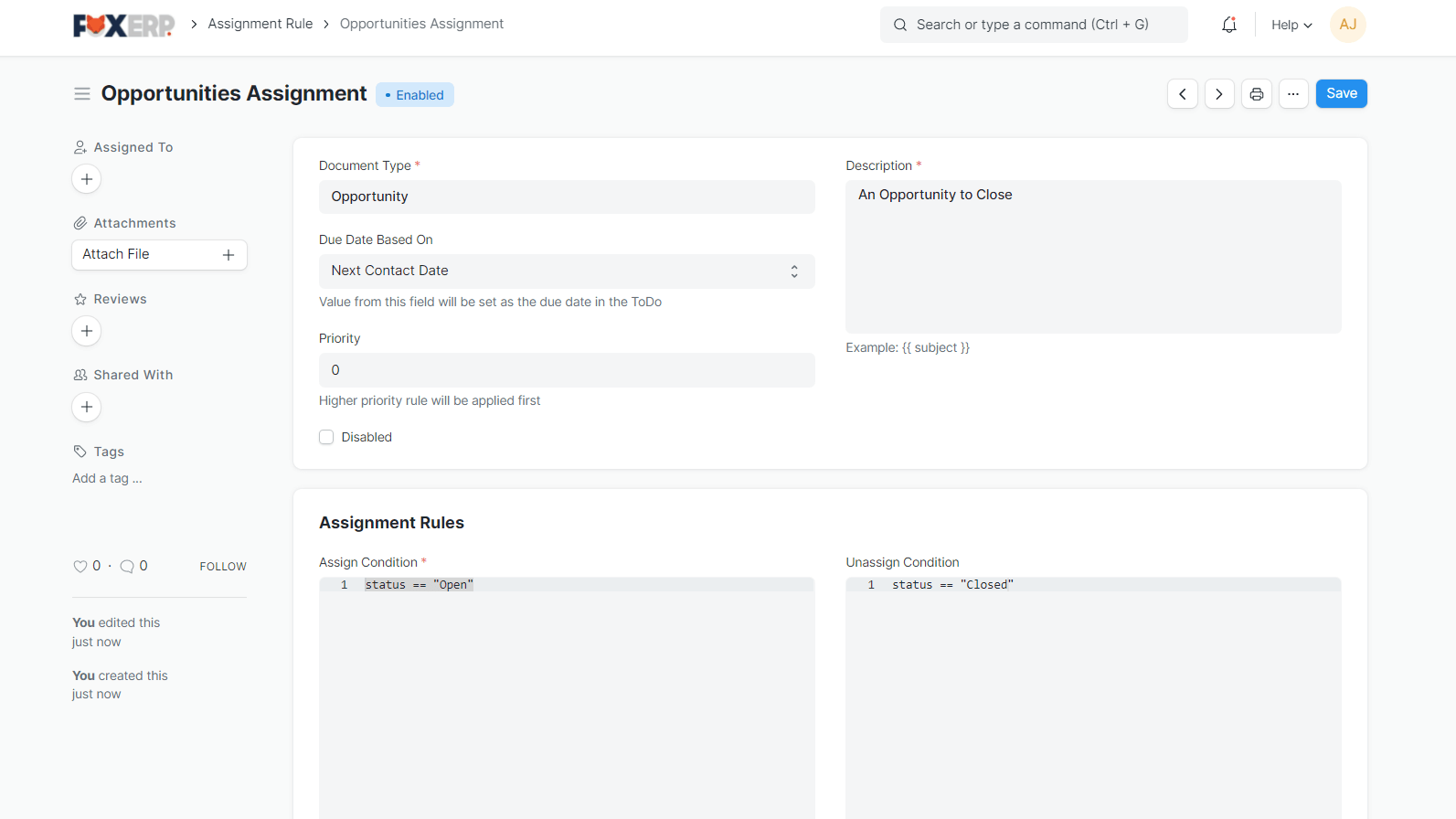This screenshot has height=819, width=1456.
Task: Add an assignee under Assigned To
Action: 87,179
